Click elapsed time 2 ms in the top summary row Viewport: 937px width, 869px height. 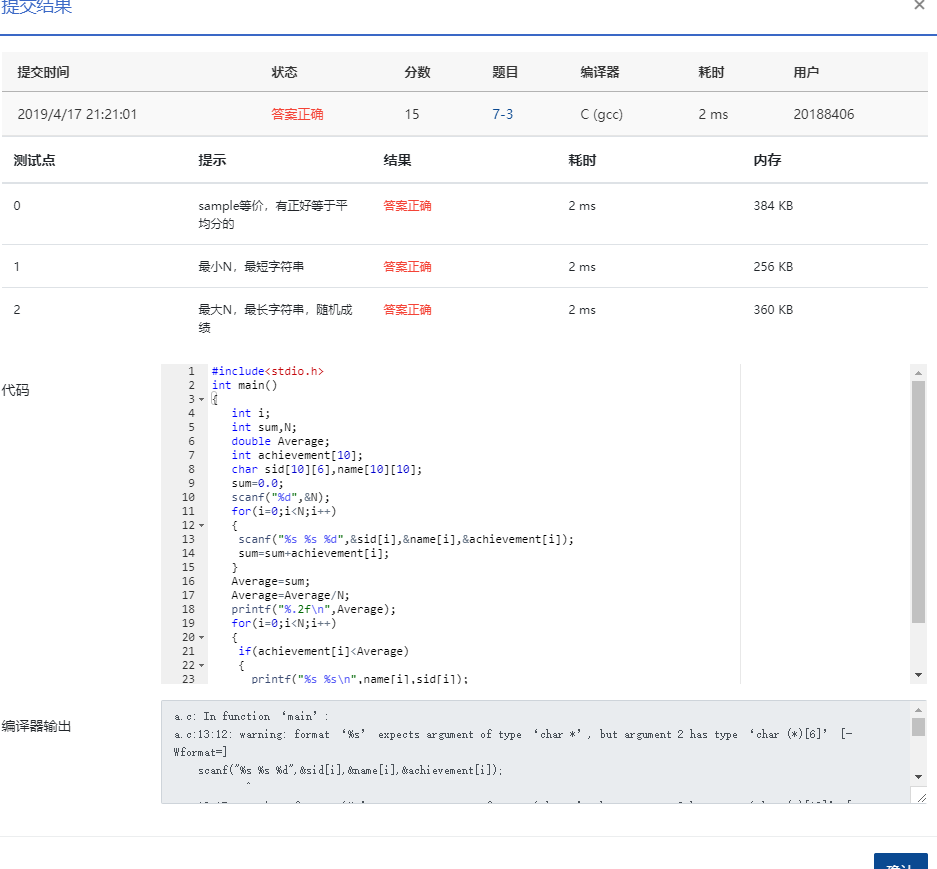coord(714,114)
